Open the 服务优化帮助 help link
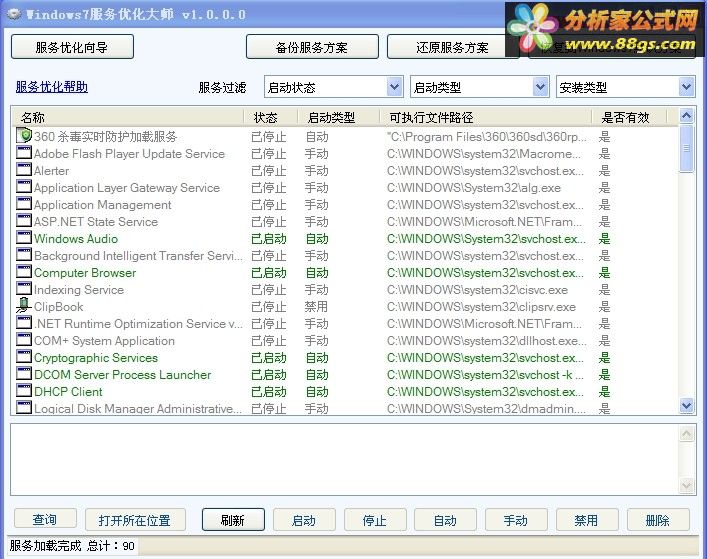Image resolution: width=707 pixels, height=559 pixels. tap(51, 87)
